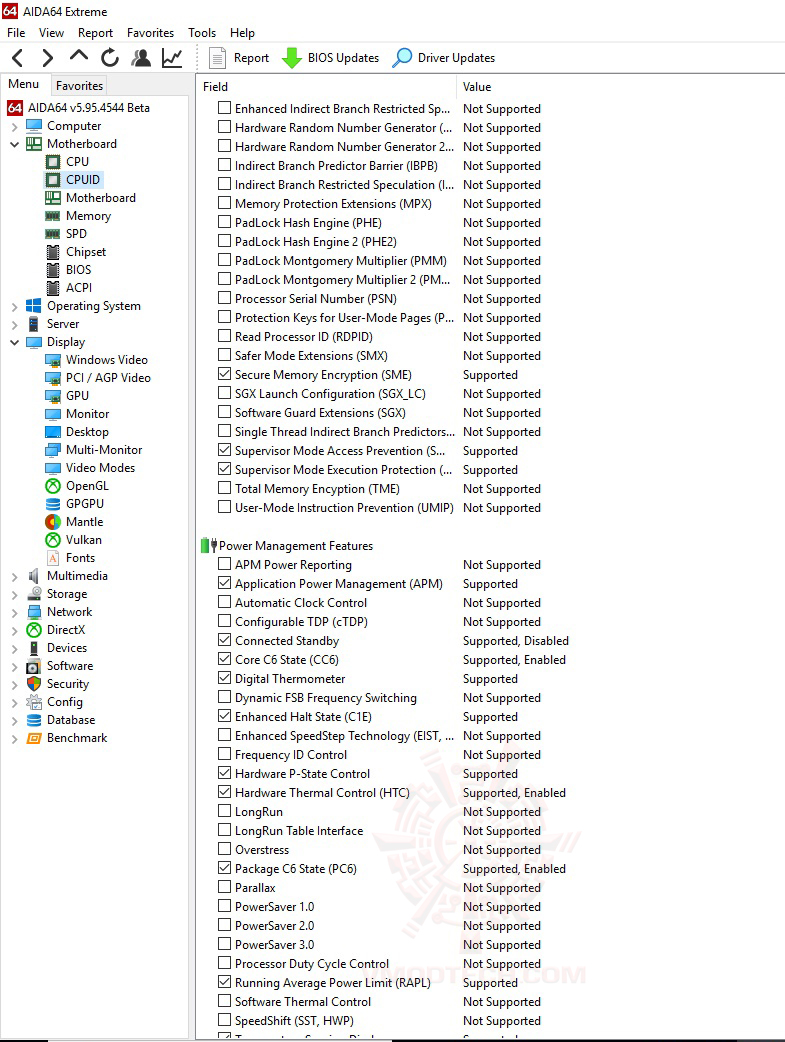785x1042 pixels.
Task: Expand the Network tree node
Action: coord(15,612)
